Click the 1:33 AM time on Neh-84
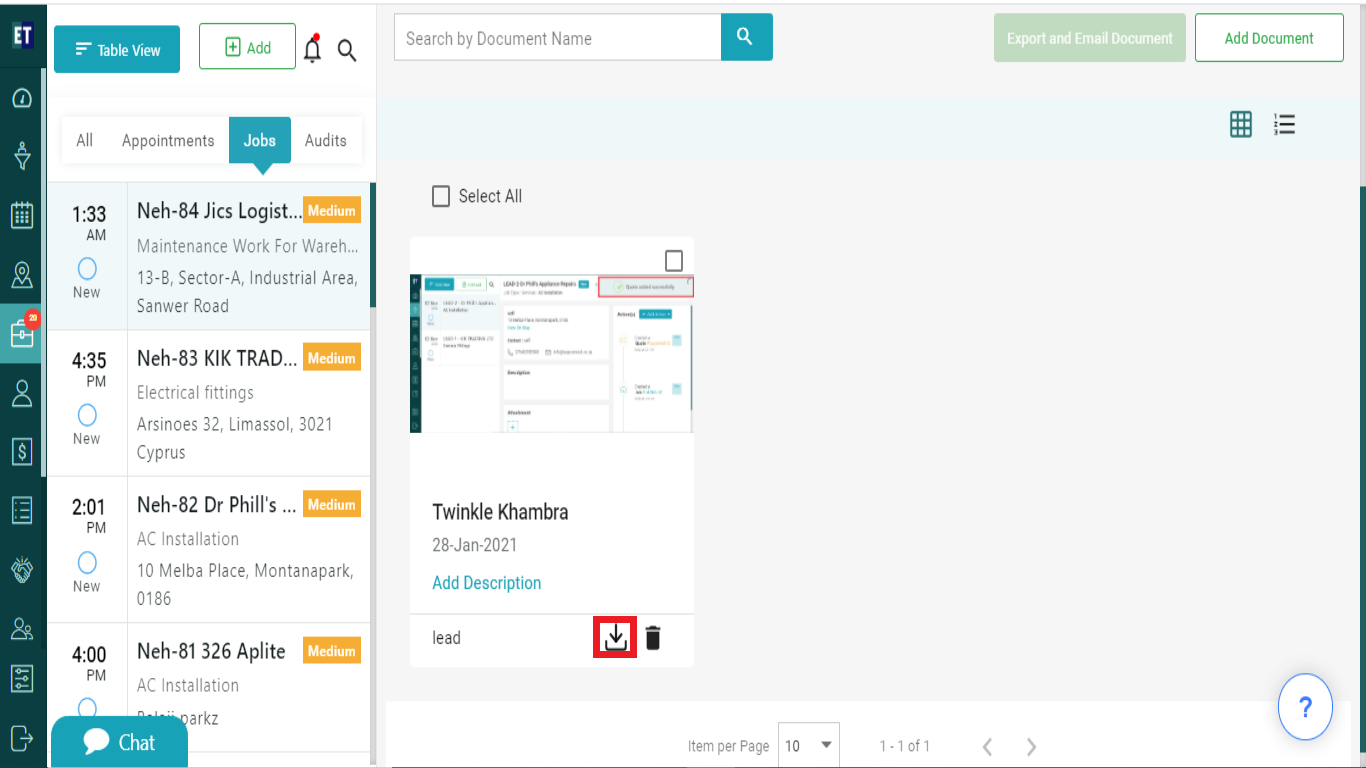 [89, 223]
